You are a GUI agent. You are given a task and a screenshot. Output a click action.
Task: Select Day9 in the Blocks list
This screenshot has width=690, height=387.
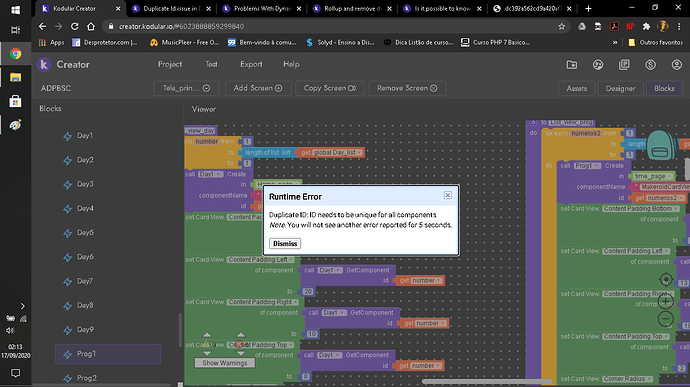click(x=108, y=329)
